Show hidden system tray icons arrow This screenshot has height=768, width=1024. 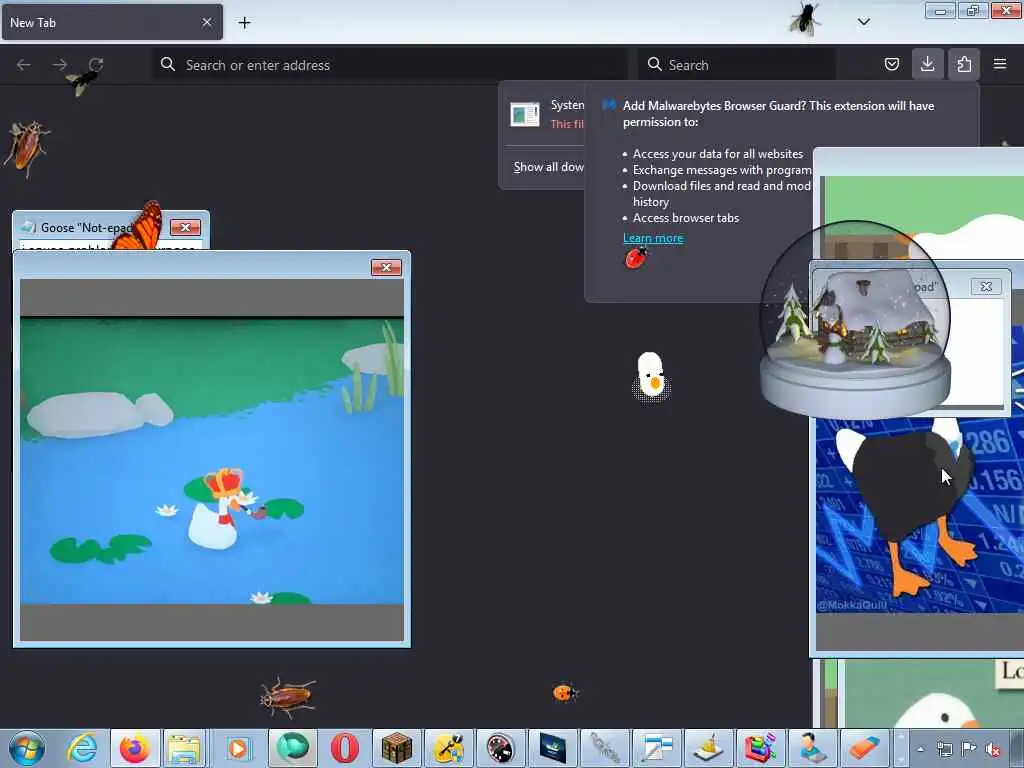[x=920, y=749]
